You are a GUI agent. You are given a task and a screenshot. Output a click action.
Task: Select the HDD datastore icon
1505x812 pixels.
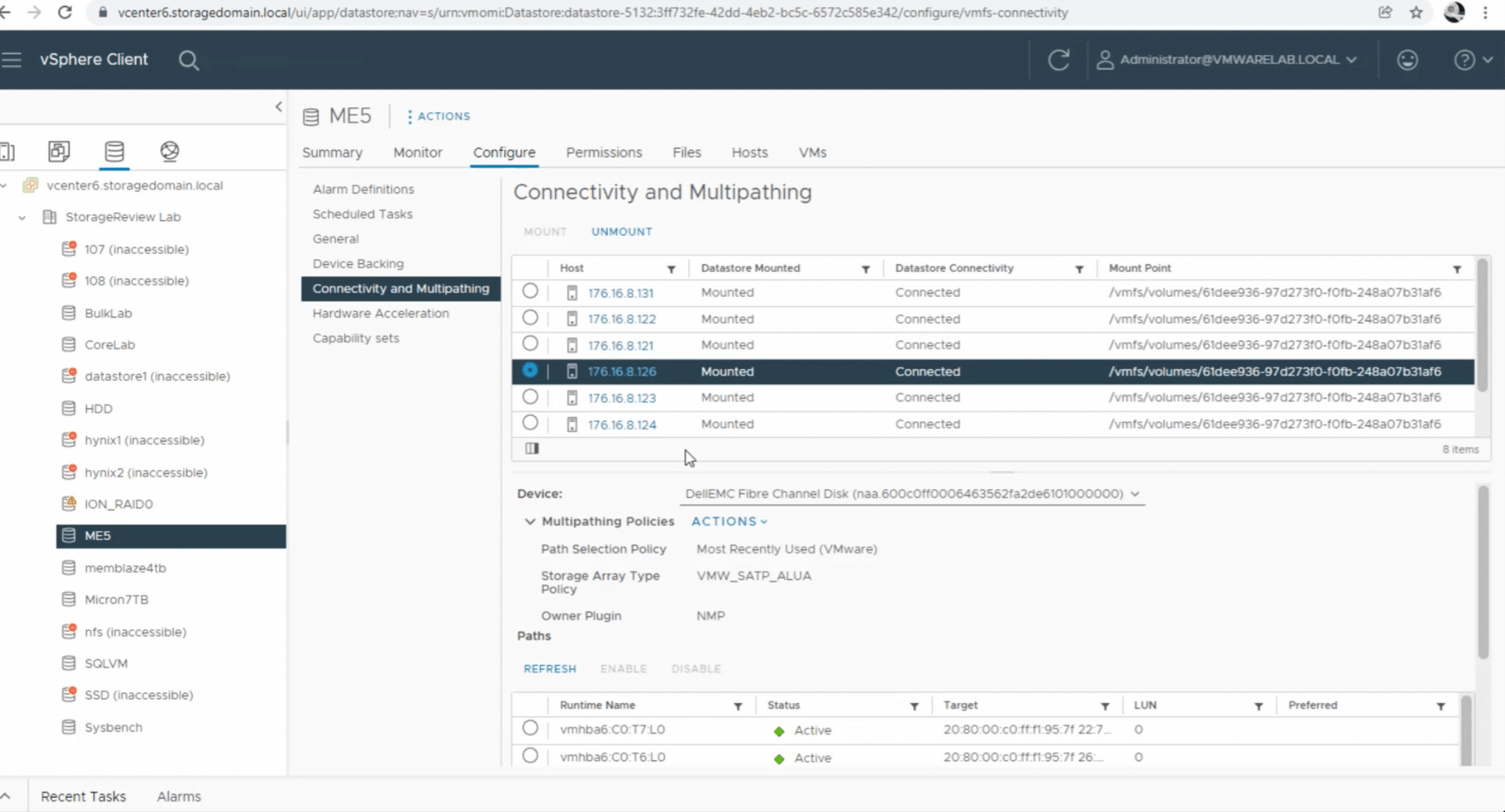point(69,408)
